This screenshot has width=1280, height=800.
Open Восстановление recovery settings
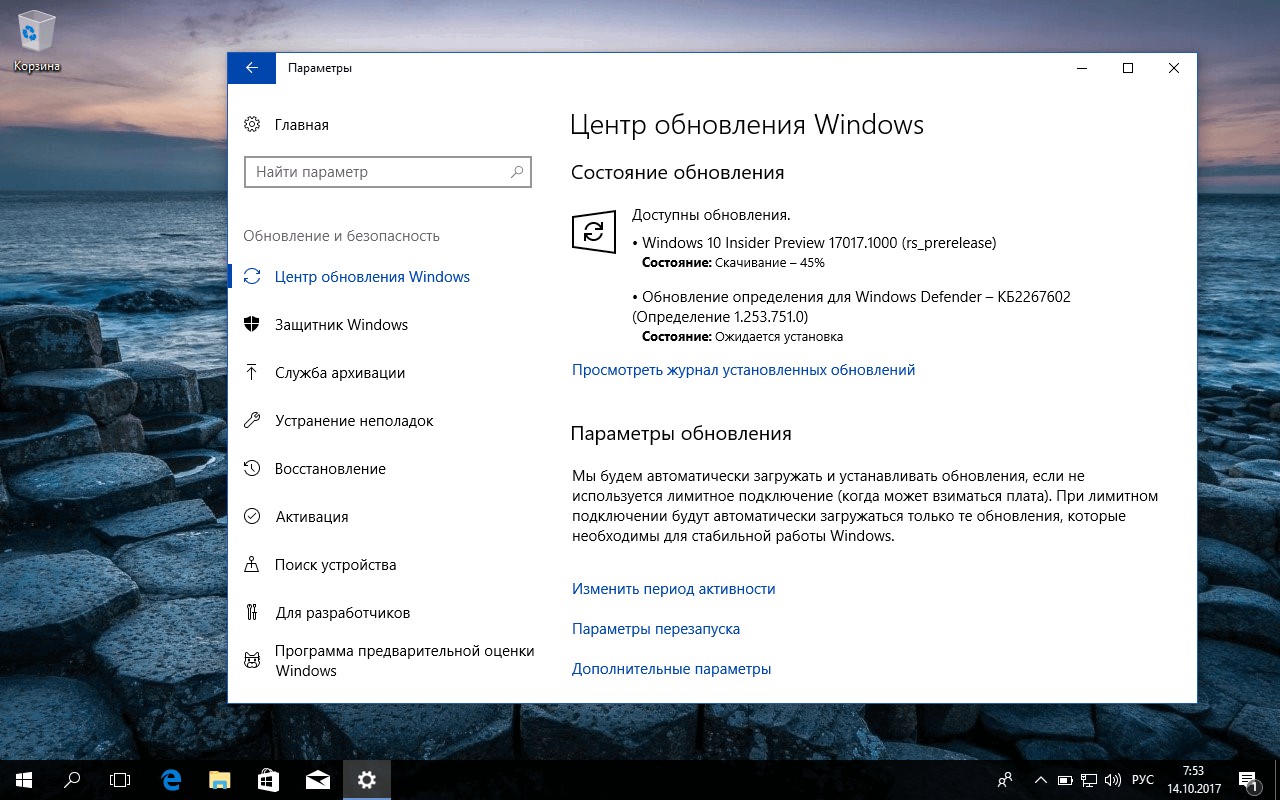(330, 468)
